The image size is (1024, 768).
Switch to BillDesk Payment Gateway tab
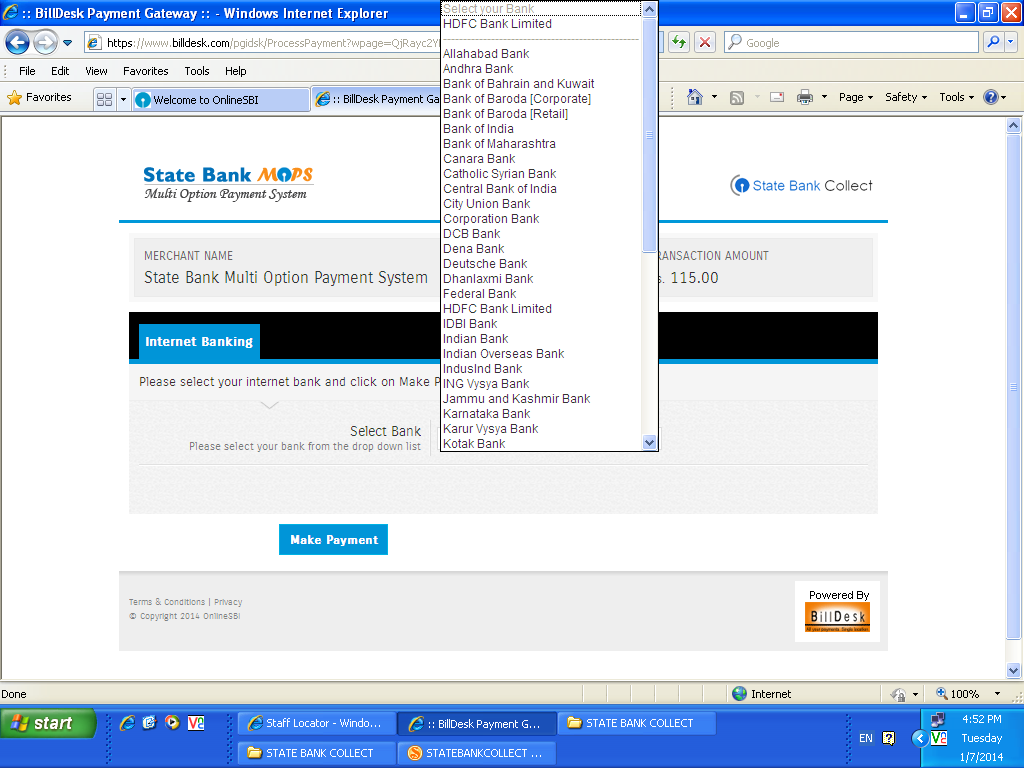point(377,99)
